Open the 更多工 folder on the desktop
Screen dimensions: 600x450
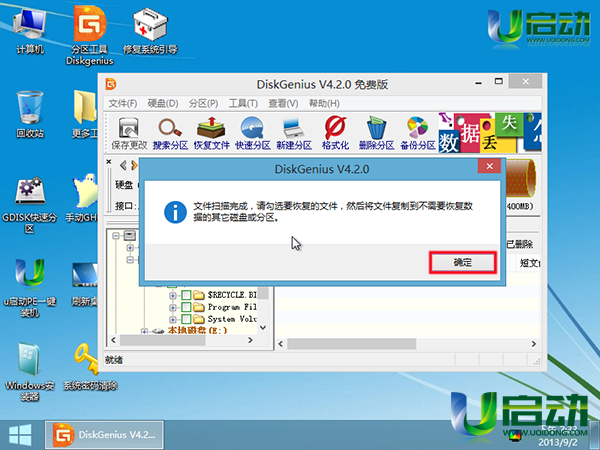click(85, 114)
